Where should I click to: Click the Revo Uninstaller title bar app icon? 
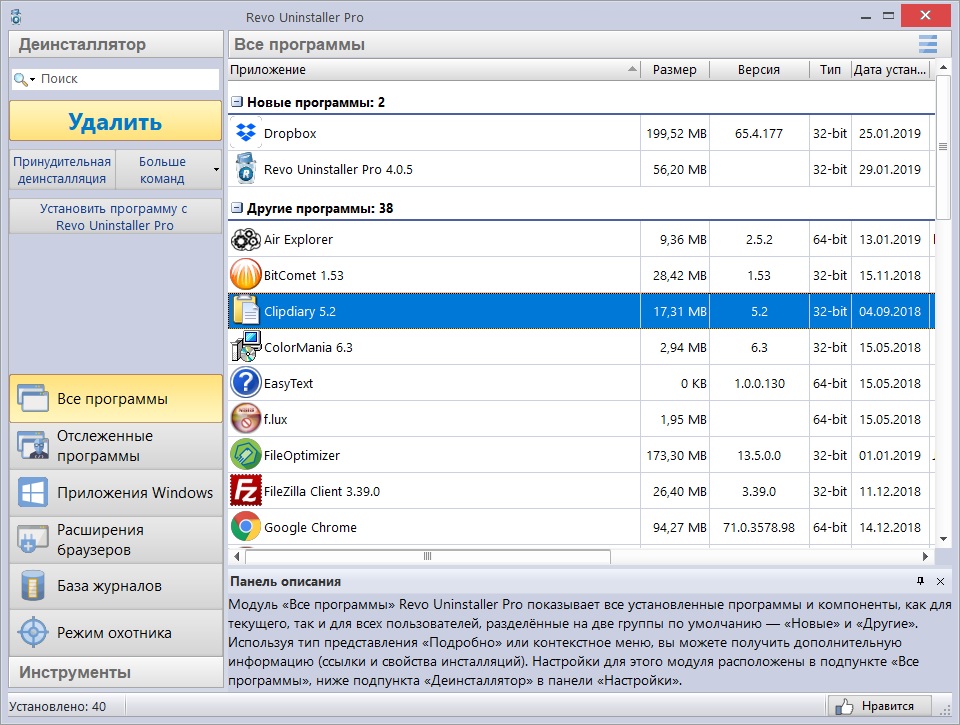pyautogui.click(x=17, y=17)
